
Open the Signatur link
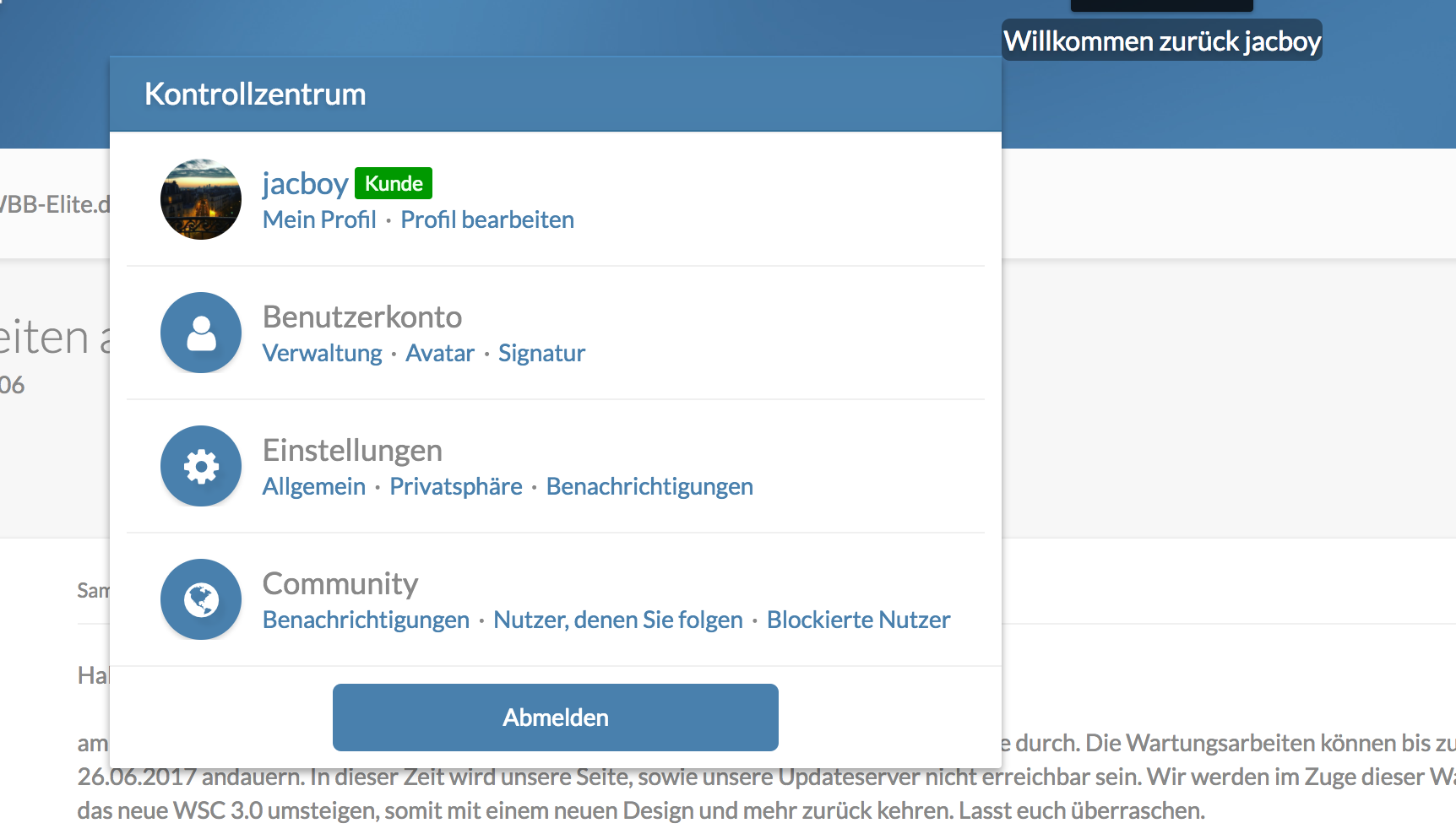point(541,353)
